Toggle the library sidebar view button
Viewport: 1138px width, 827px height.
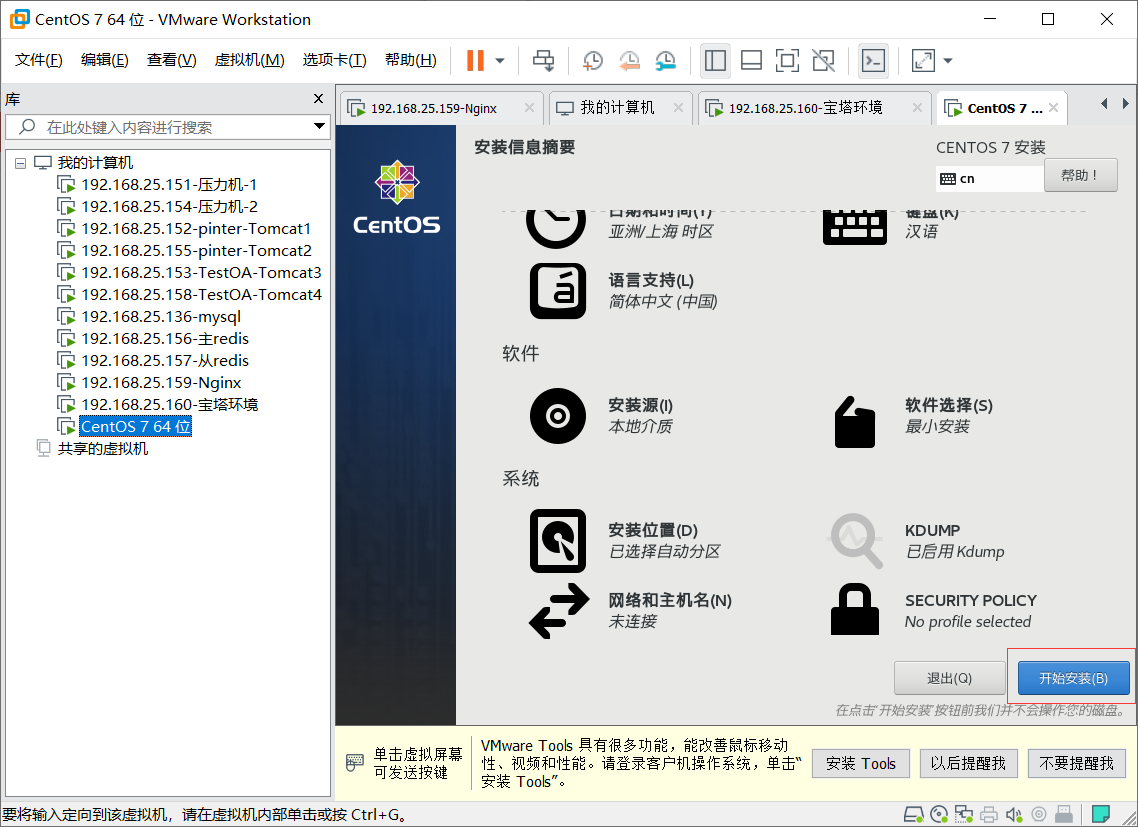pos(715,60)
